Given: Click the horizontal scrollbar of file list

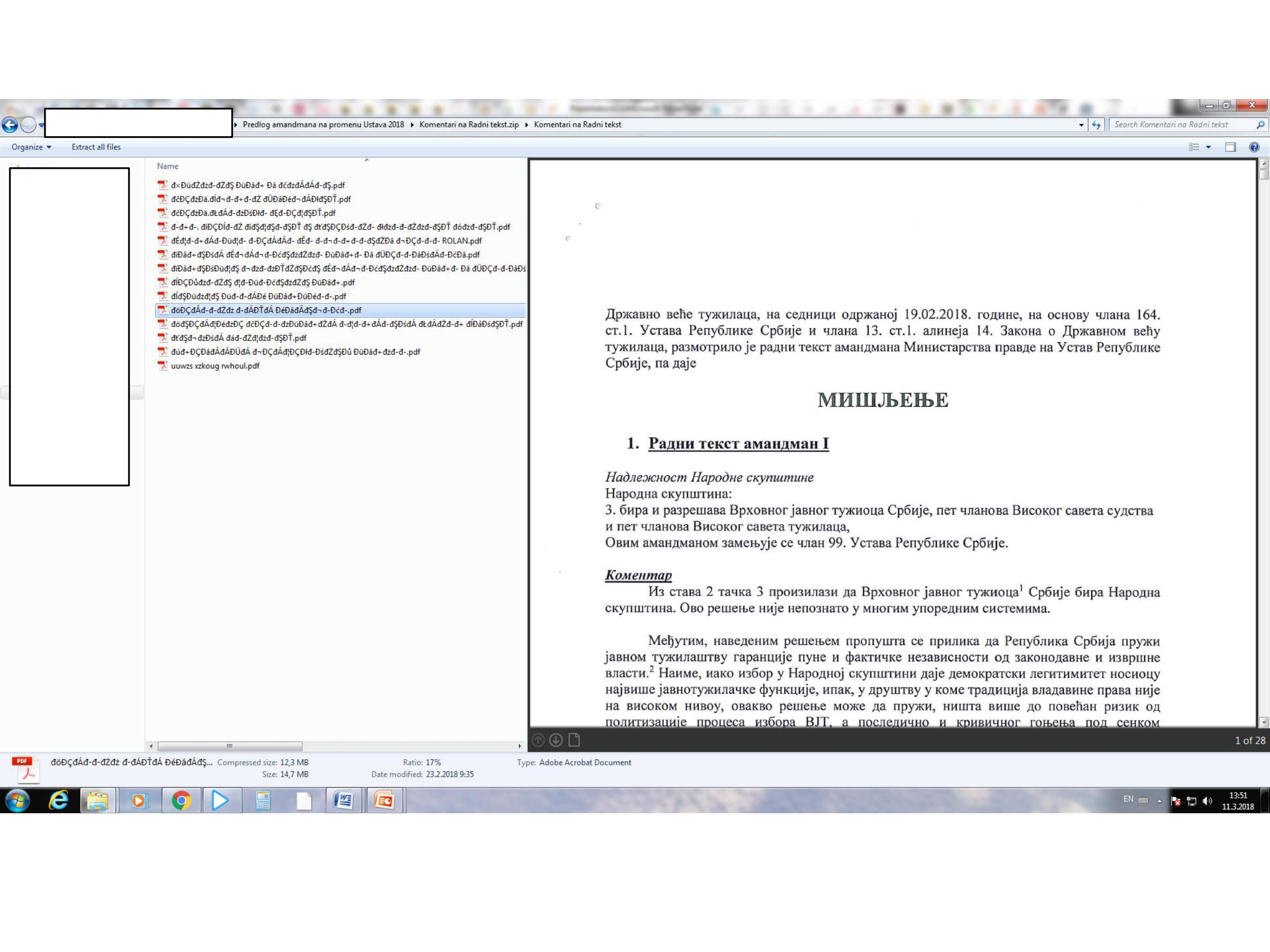Looking at the screenshot, I should point(229,746).
